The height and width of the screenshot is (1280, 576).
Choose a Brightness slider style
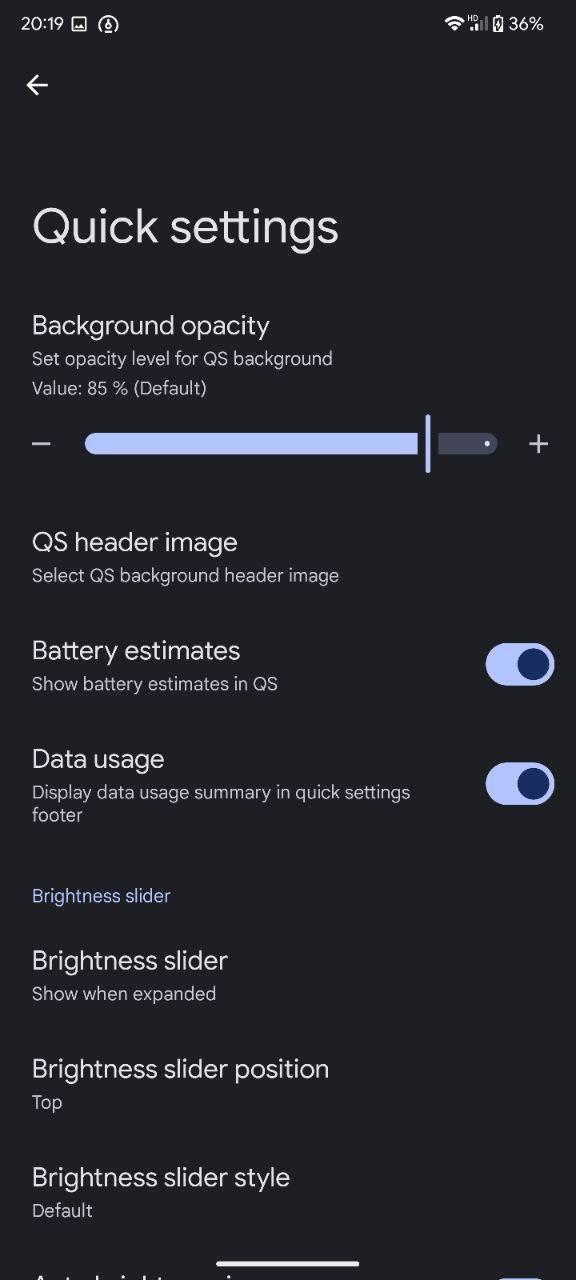click(288, 1192)
